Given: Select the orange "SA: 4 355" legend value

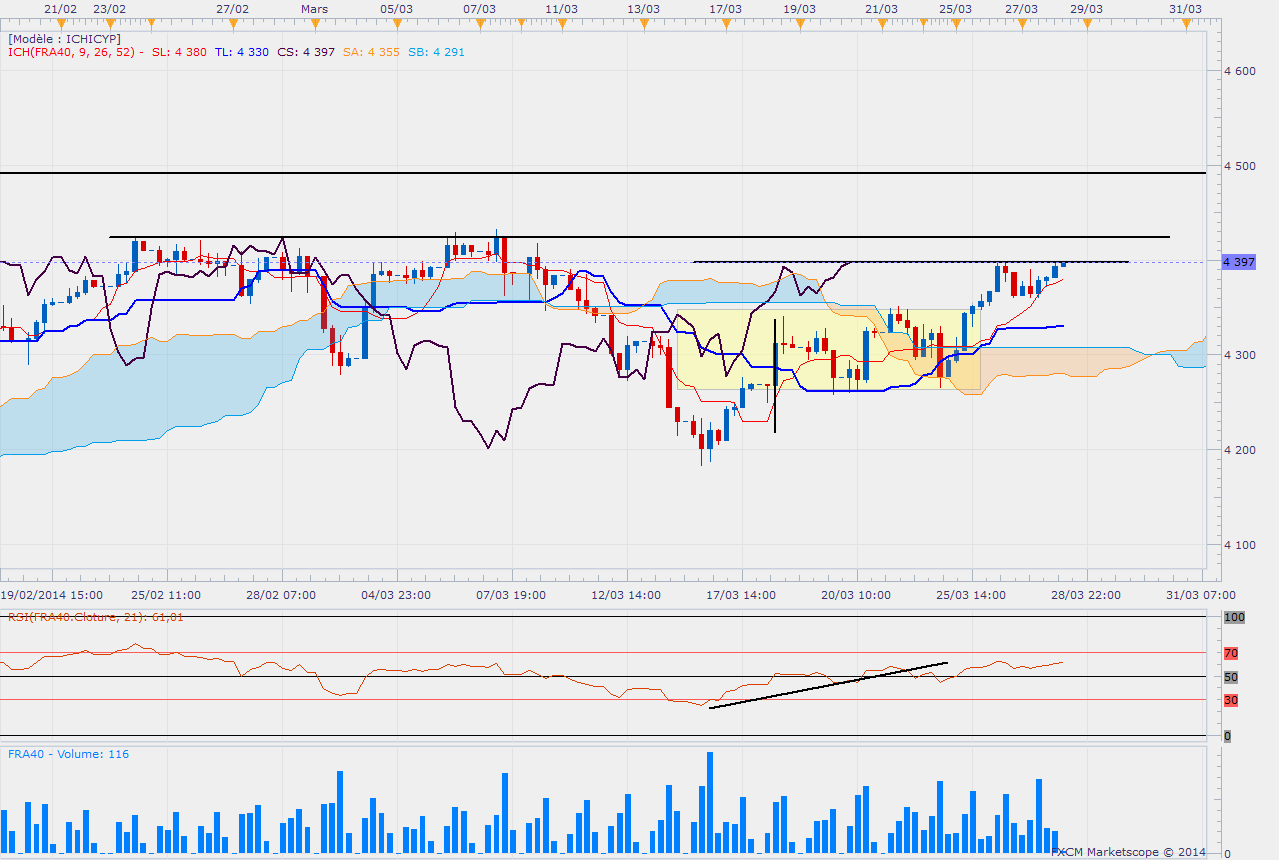Looking at the screenshot, I should pos(370,52).
